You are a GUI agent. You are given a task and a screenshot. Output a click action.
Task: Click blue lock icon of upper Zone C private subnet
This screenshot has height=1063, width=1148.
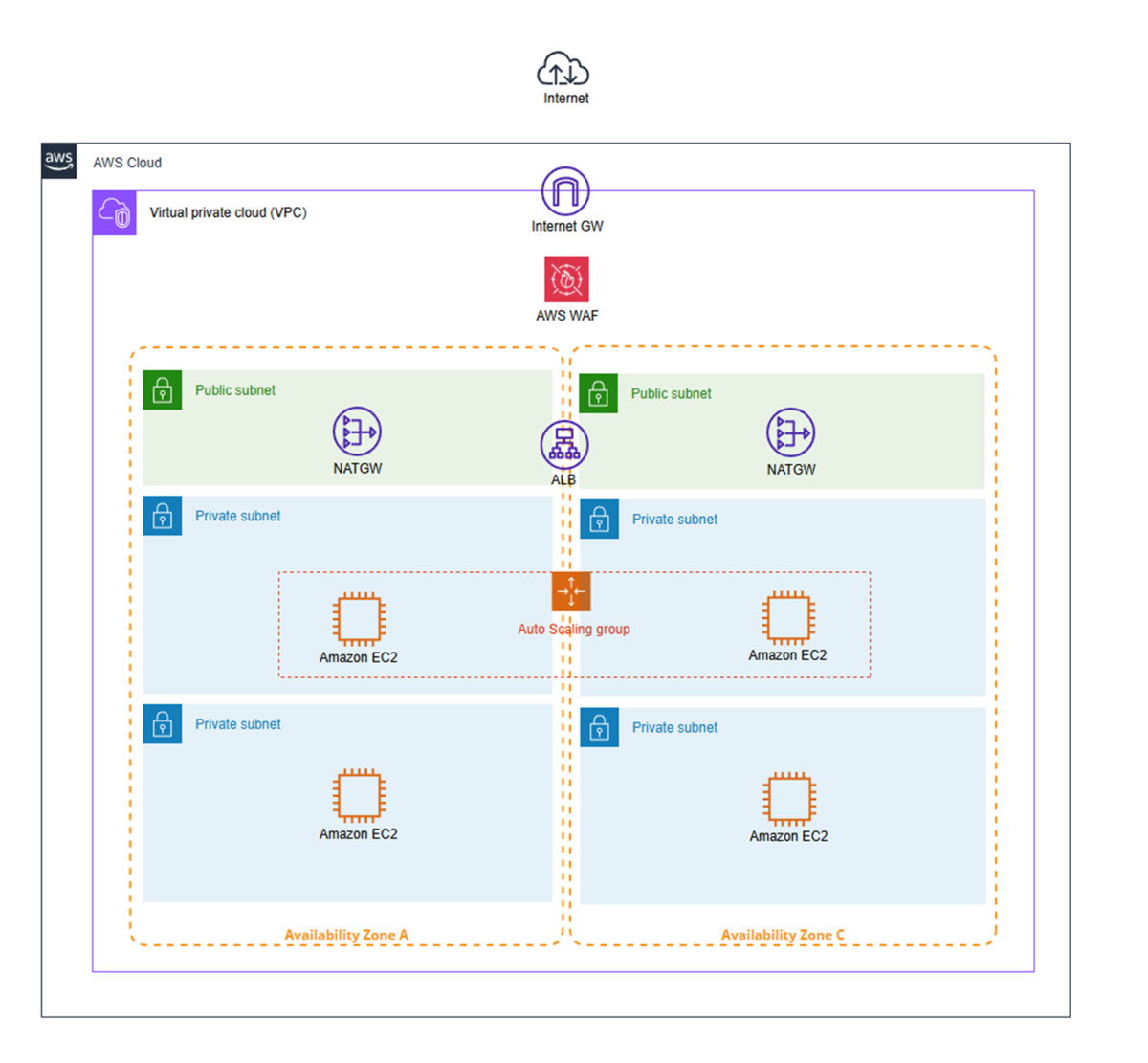(x=600, y=520)
